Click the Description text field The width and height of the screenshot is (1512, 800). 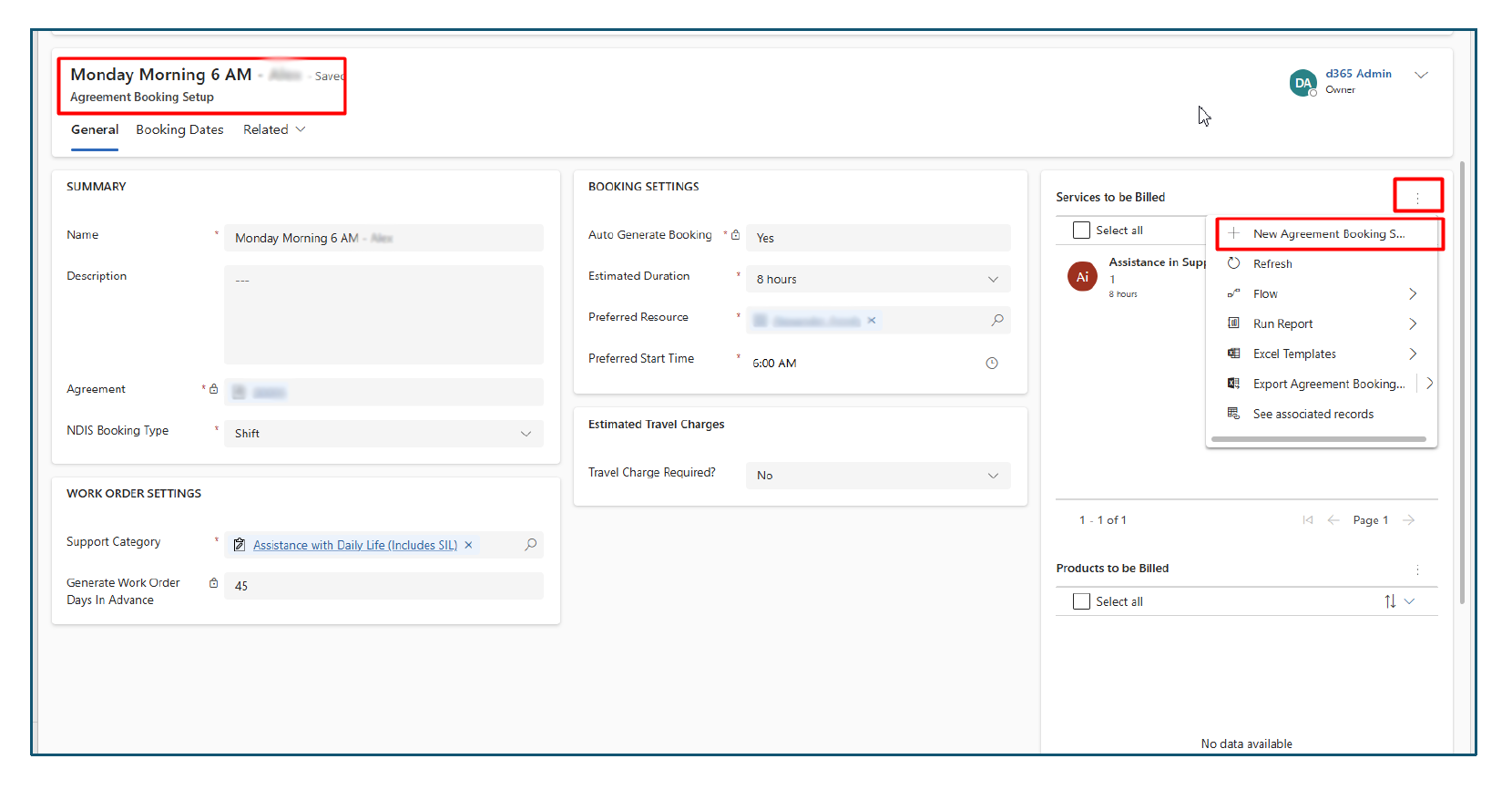(x=383, y=314)
